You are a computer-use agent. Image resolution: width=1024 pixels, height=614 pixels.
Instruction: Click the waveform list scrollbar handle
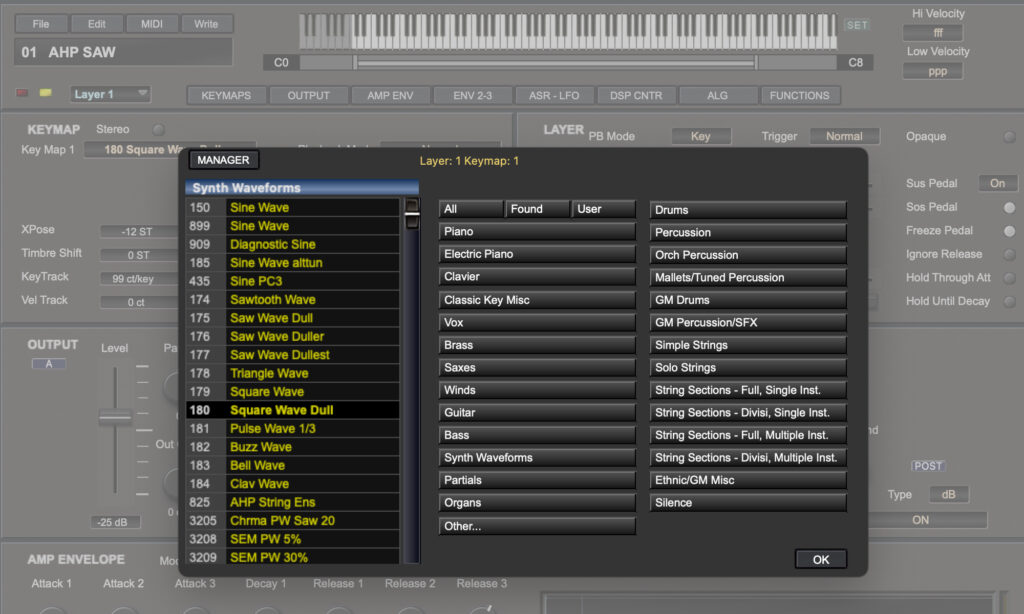click(411, 214)
